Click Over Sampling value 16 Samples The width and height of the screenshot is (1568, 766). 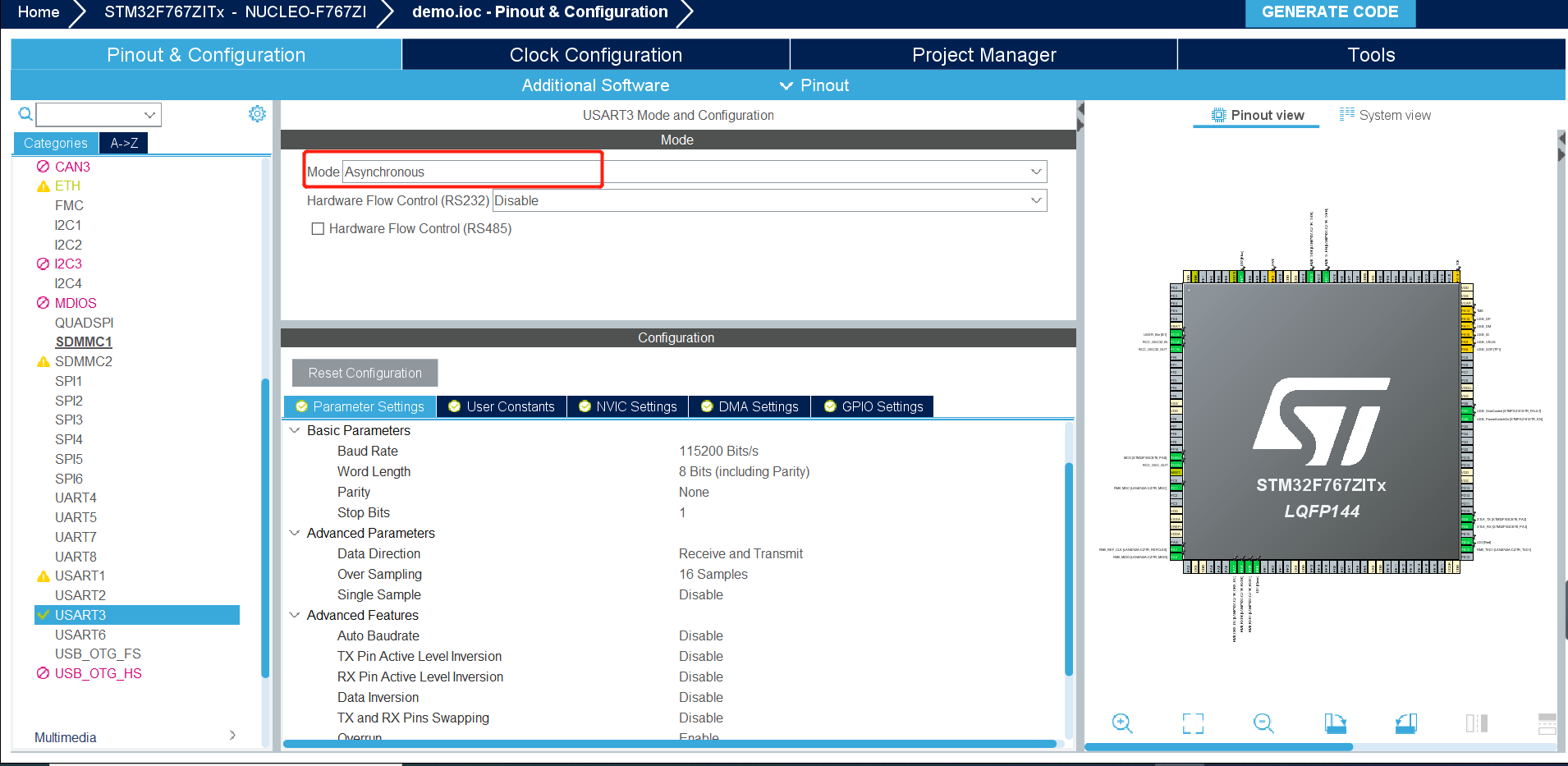point(713,574)
